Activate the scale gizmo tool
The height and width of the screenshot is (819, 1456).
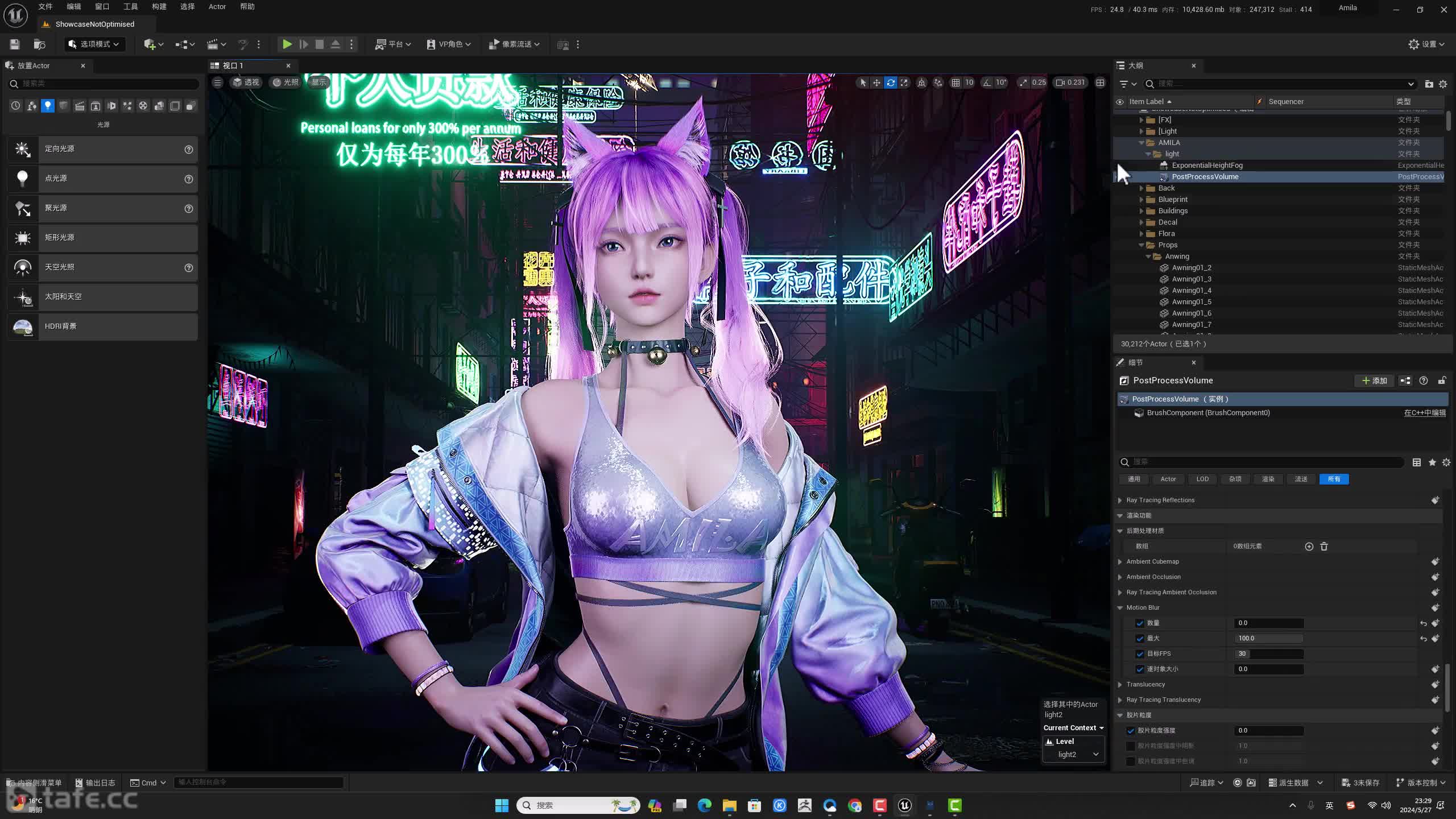coord(904,83)
